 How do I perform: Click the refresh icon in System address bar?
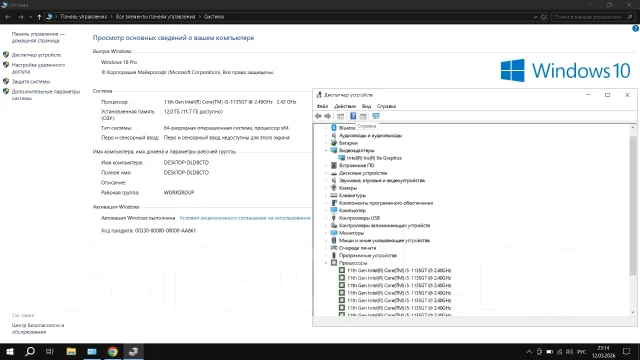tap(544, 17)
